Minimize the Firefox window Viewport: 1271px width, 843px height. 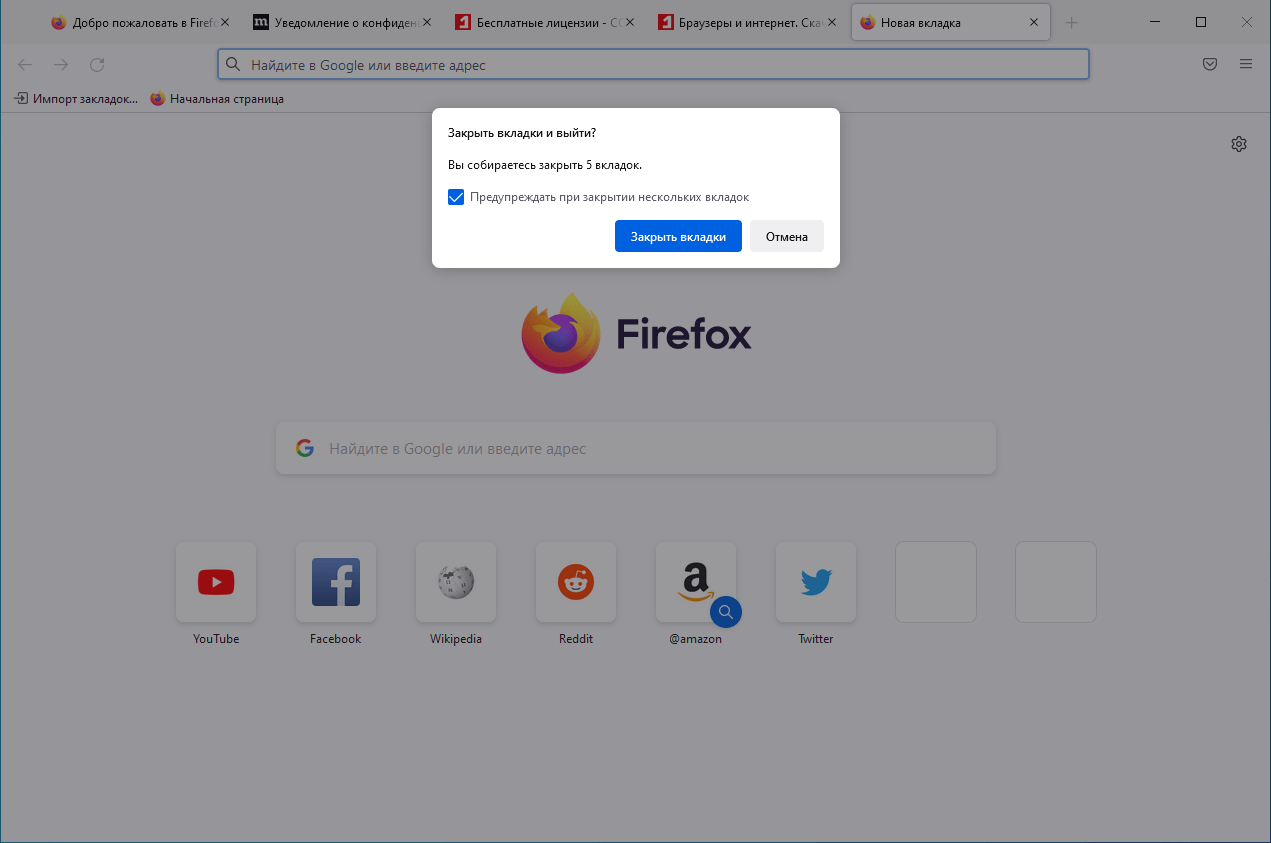click(x=1155, y=22)
